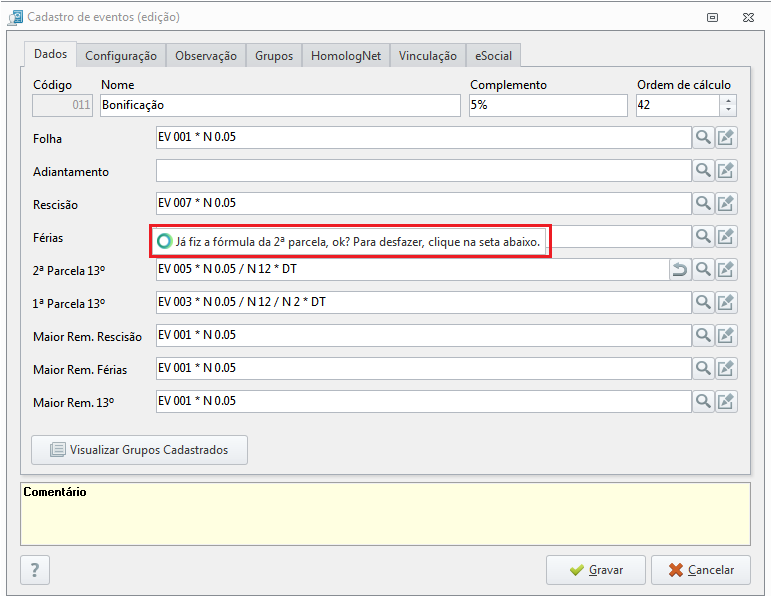Click the search magnifier beside Folha formula
Image resolution: width=772 pixels, height=596 pixels.
[x=704, y=137]
